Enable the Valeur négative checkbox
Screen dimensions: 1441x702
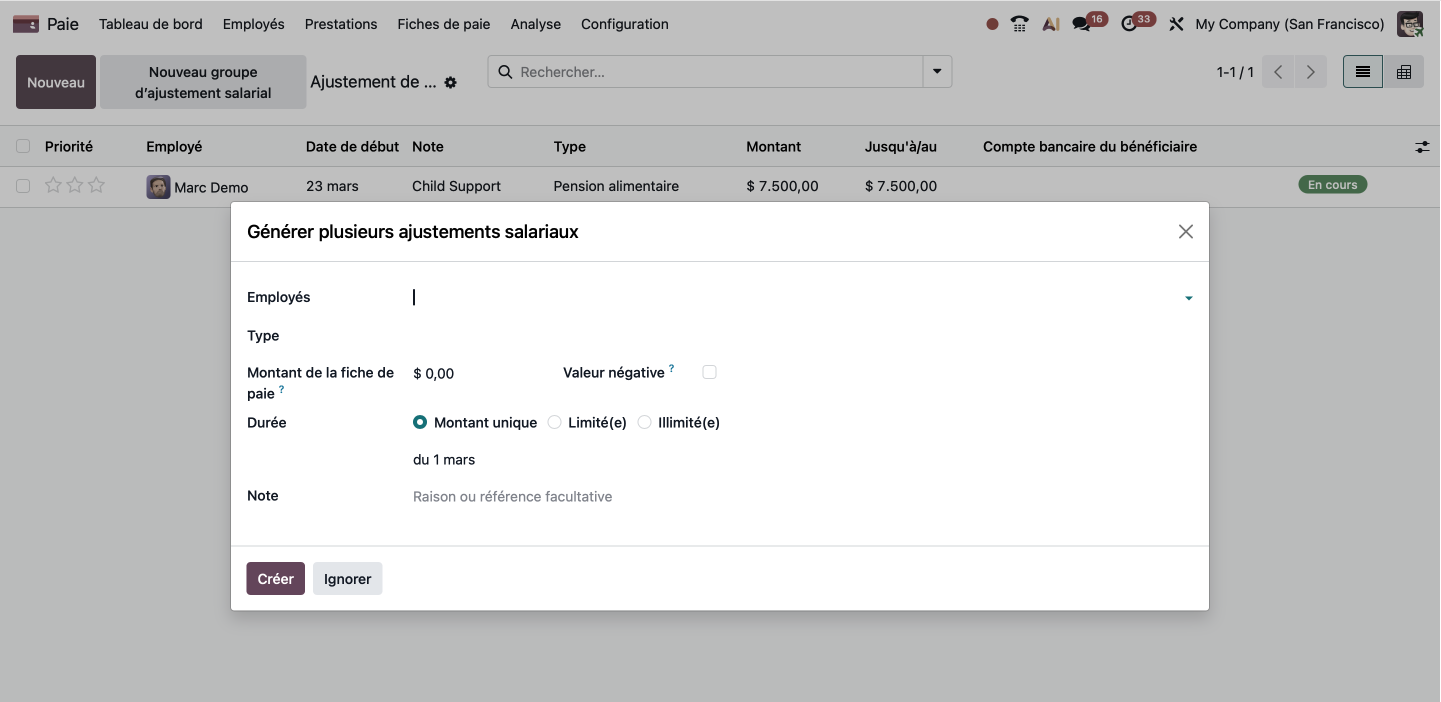point(709,372)
